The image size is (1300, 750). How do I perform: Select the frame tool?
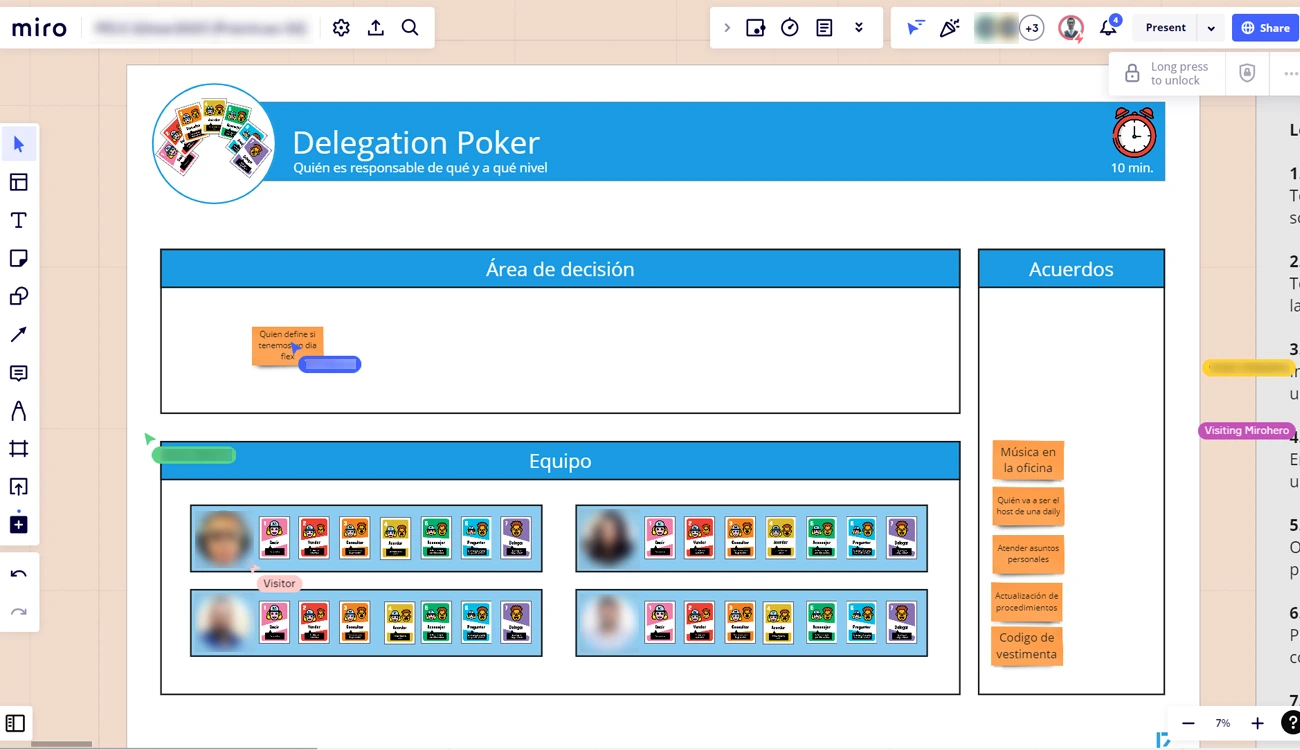tap(18, 448)
